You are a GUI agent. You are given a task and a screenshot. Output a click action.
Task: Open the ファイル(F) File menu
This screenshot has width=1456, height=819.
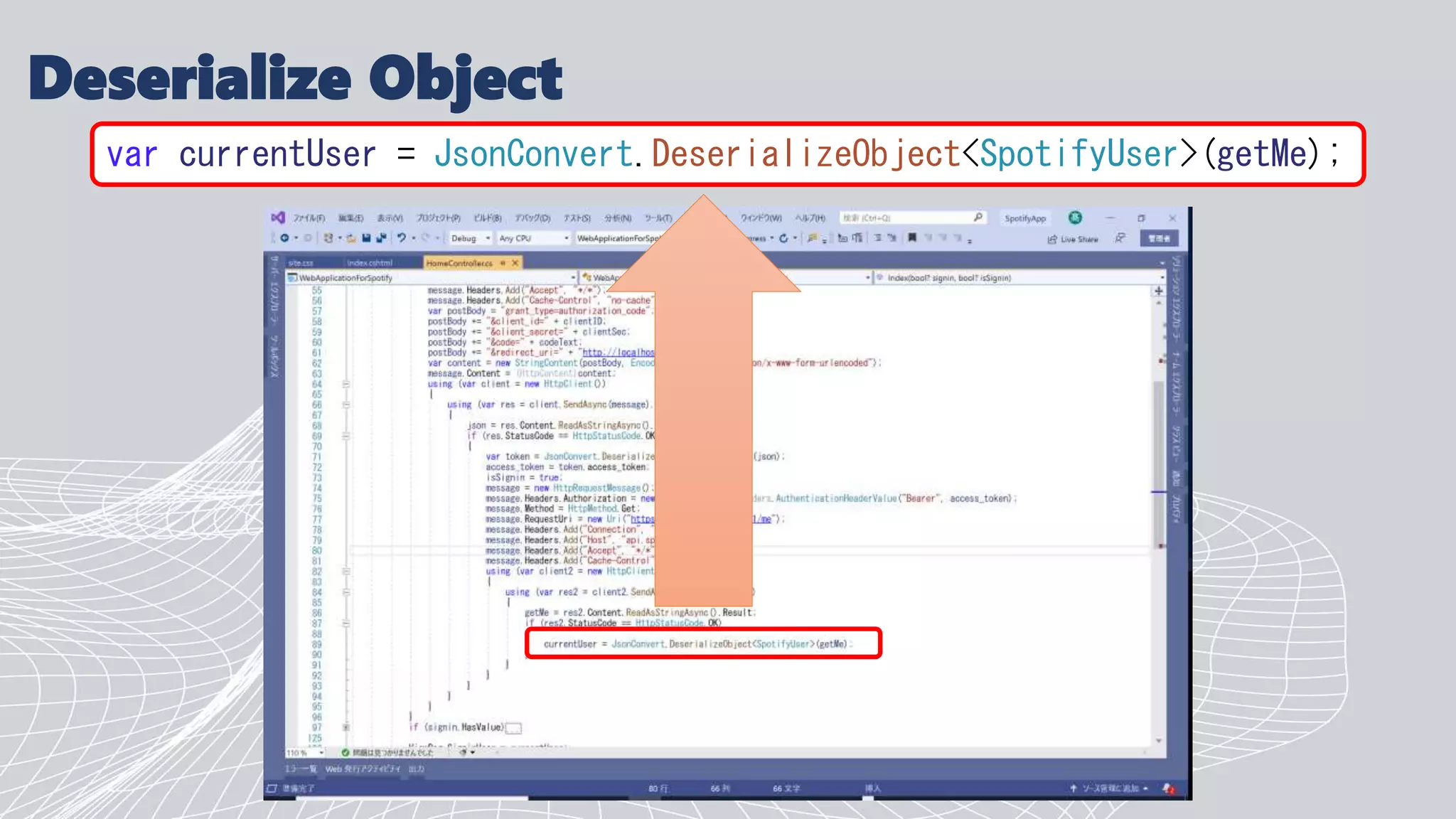[x=309, y=218]
